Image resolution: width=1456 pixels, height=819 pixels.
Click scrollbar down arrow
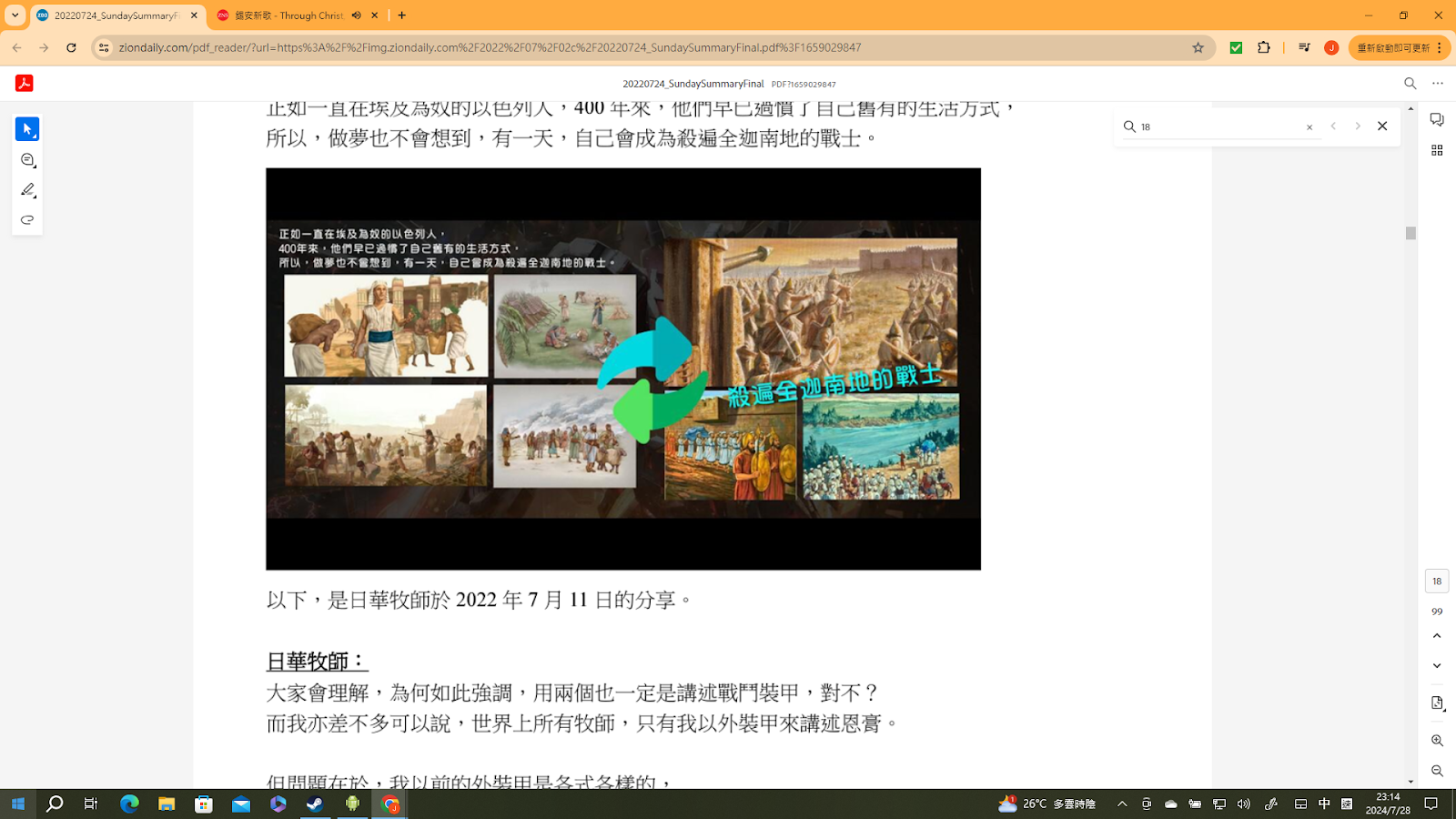pyautogui.click(x=1410, y=782)
